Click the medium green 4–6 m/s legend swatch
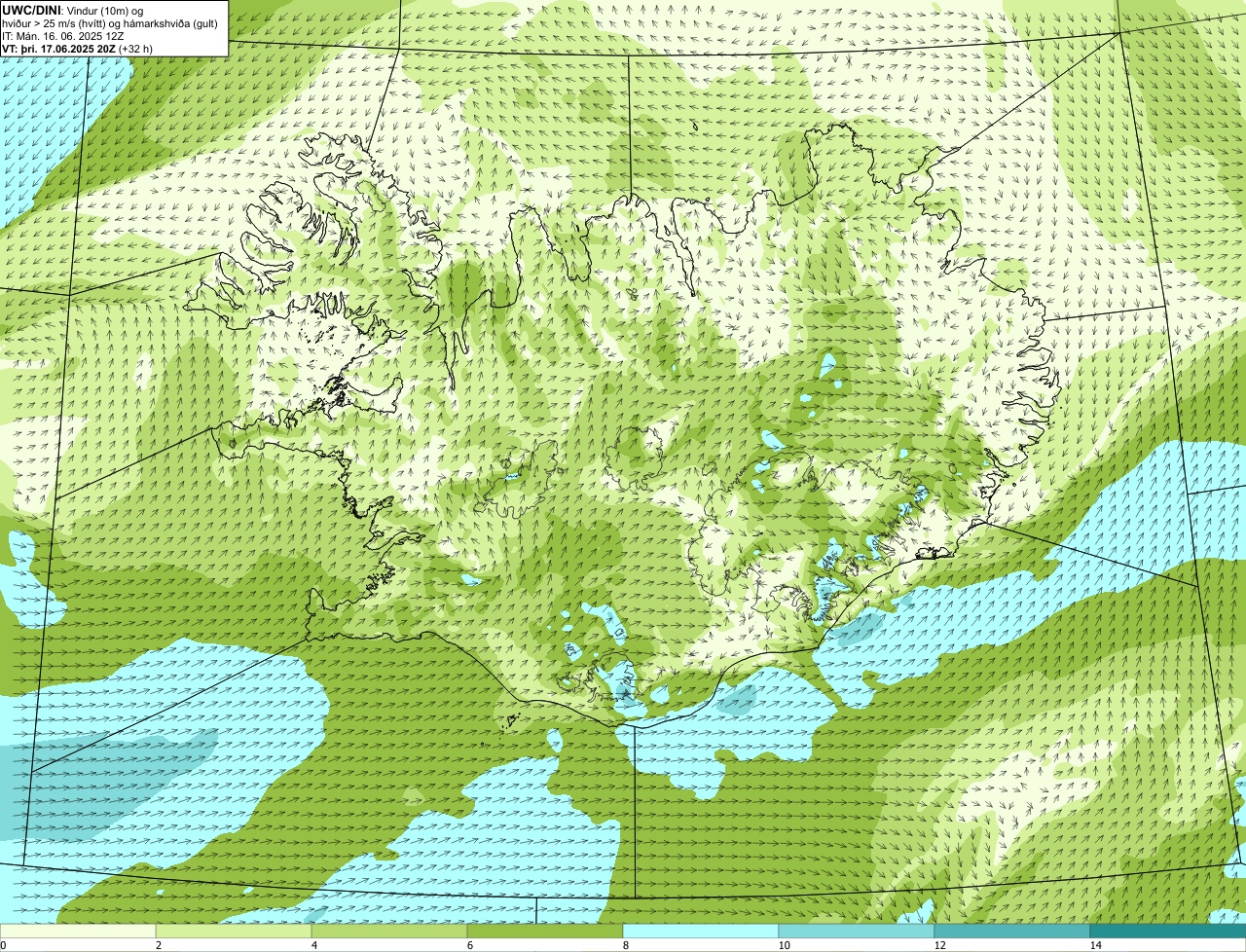 tap(389, 932)
